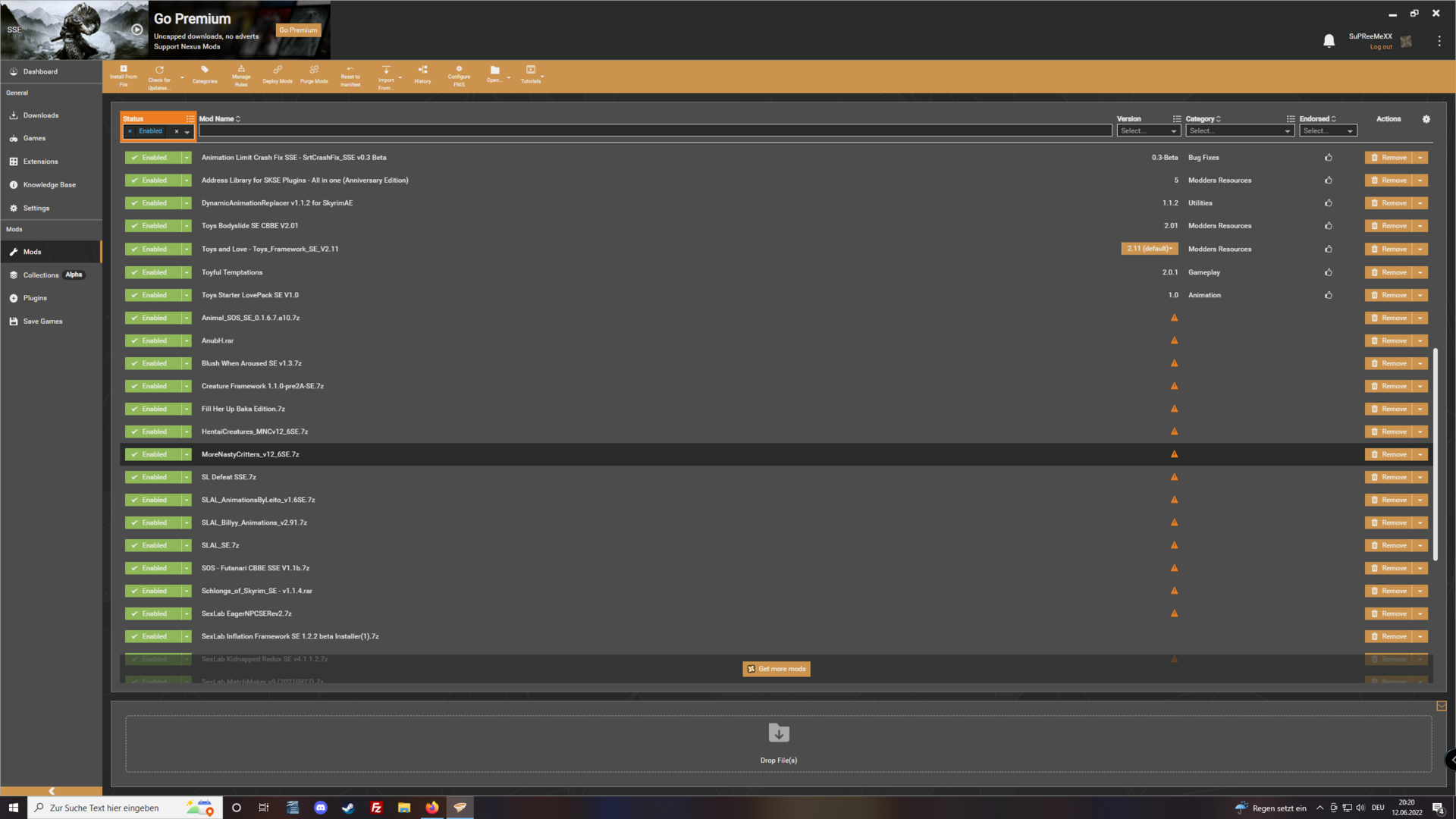Disable Blush When Aroused SE mod

(153, 363)
